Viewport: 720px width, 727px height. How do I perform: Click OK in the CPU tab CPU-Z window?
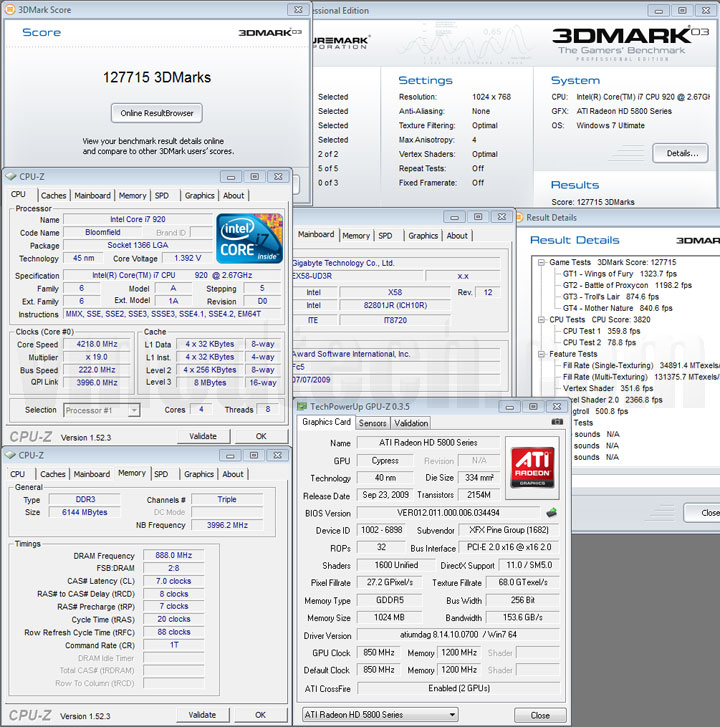261,436
